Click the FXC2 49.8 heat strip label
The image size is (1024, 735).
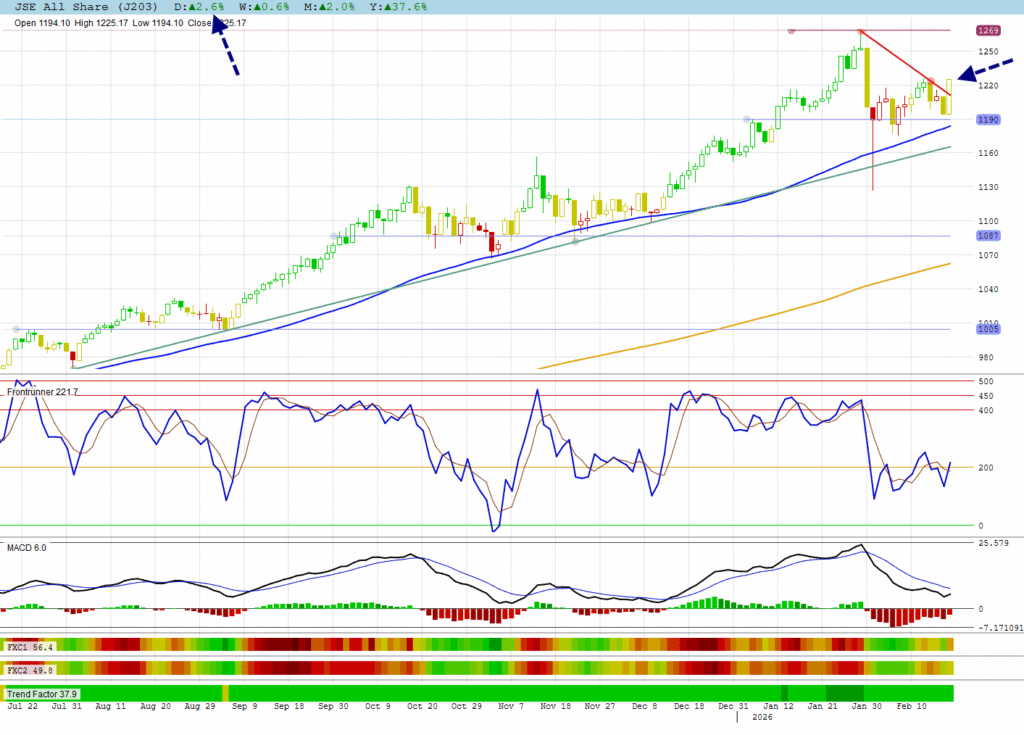tap(29, 669)
